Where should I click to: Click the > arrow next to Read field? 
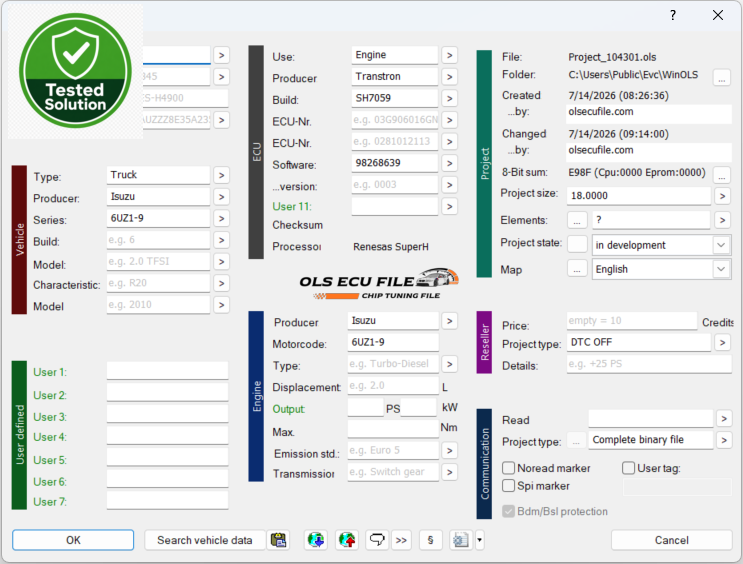[724, 418]
